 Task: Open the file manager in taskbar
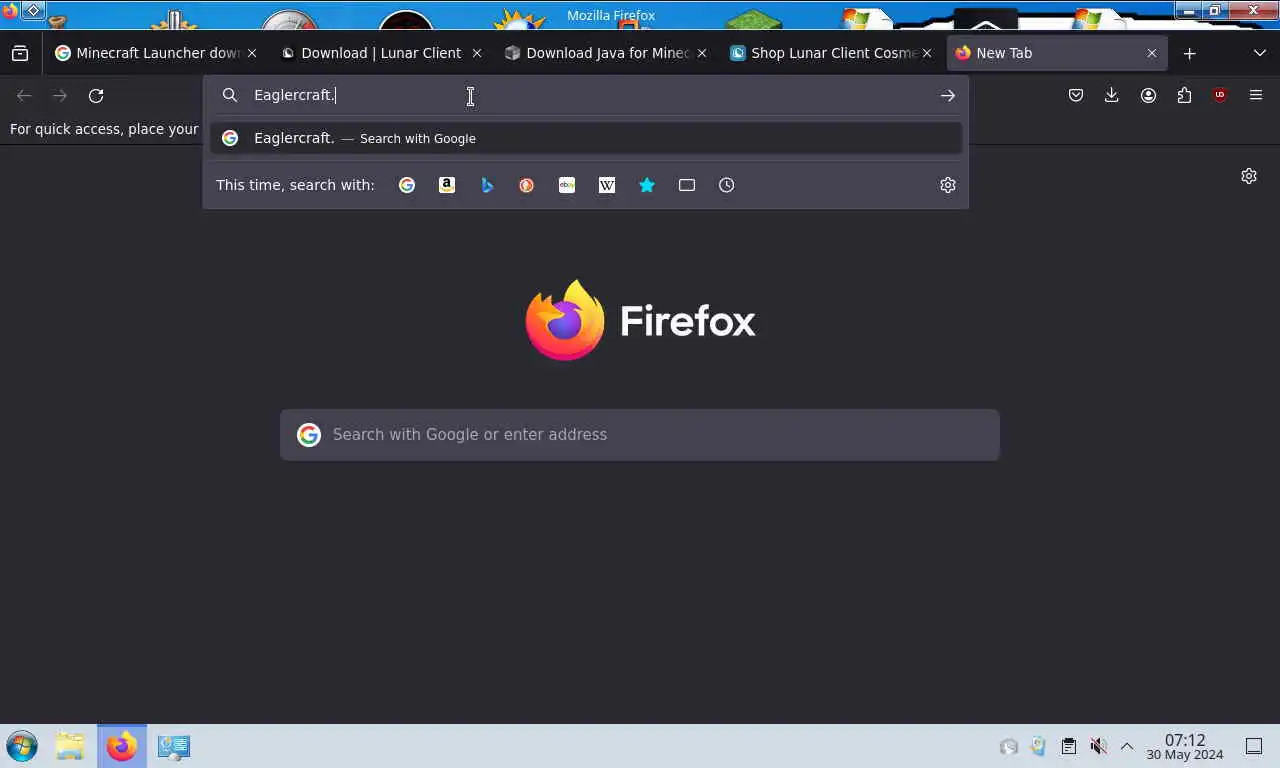point(70,746)
